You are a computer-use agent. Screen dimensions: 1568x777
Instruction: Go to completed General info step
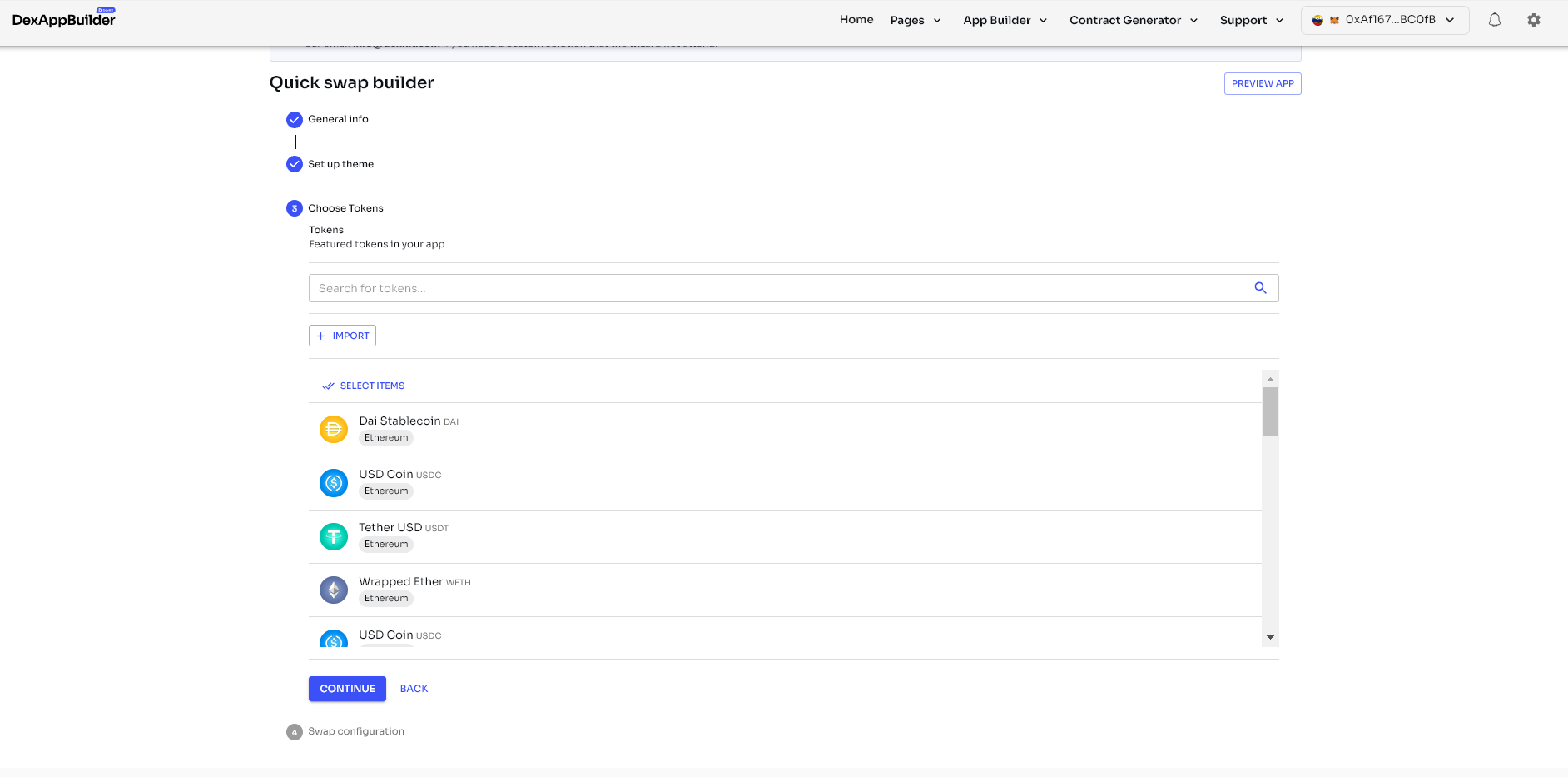(337, 119)
